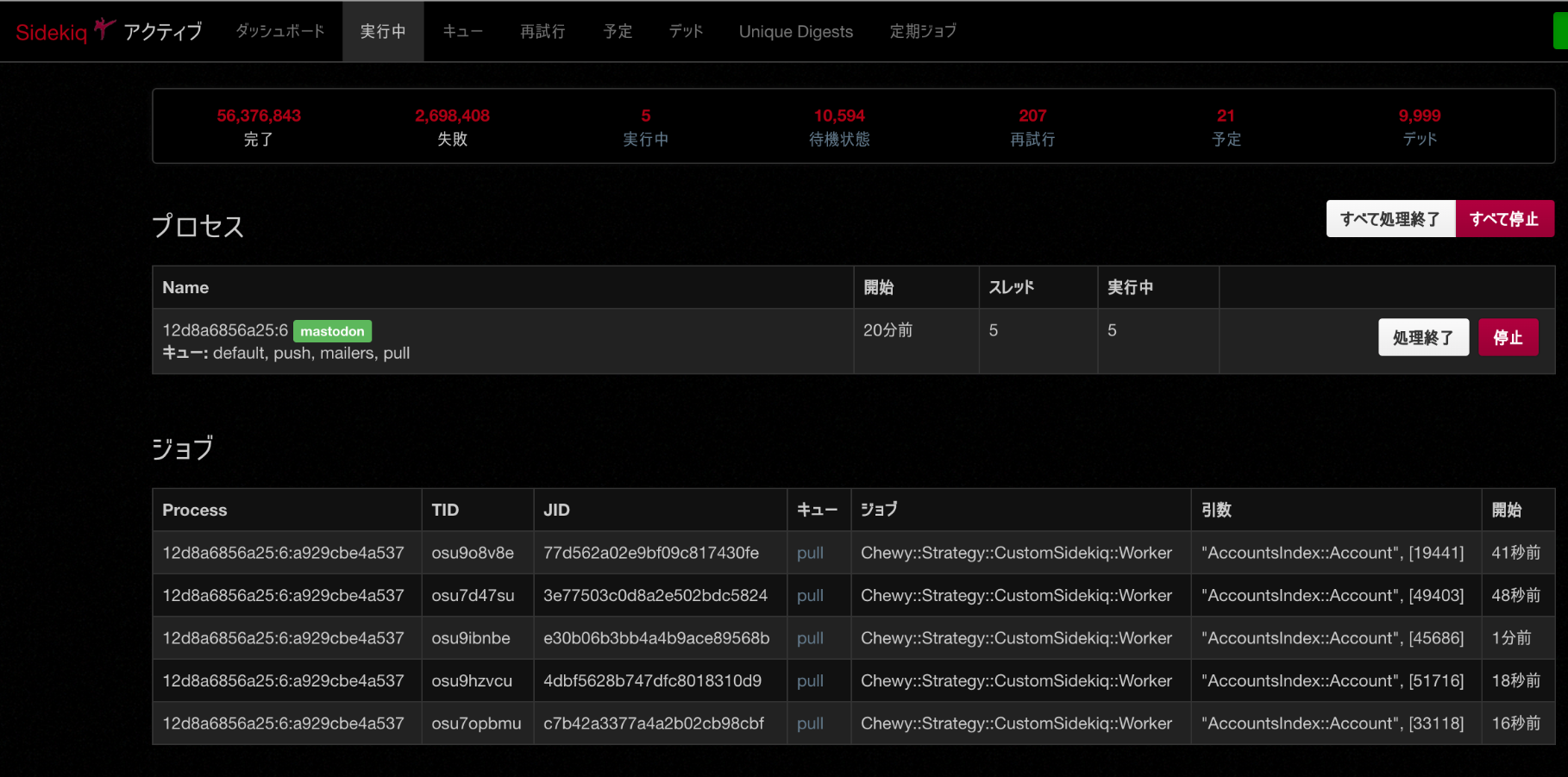Image resolution: width=1568 pixels, height=777 pixels.
Task: Select the Unique Digests tab
Action: point(795,31)
